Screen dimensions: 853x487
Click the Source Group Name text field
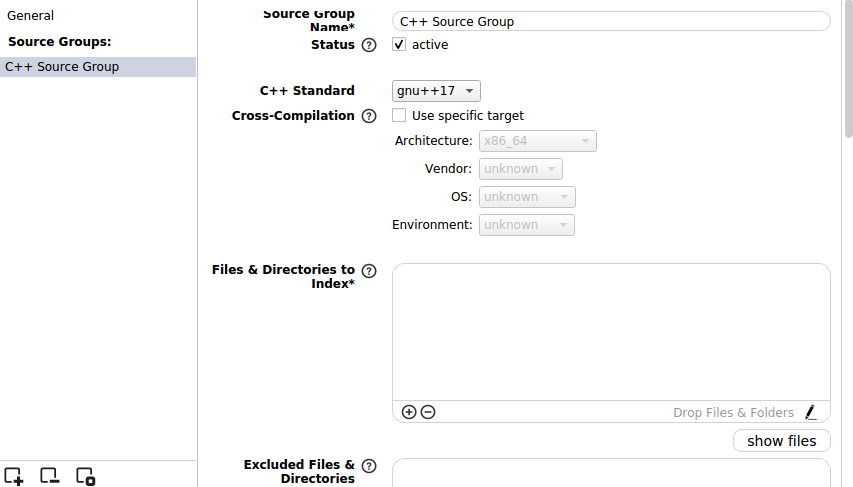611,21
